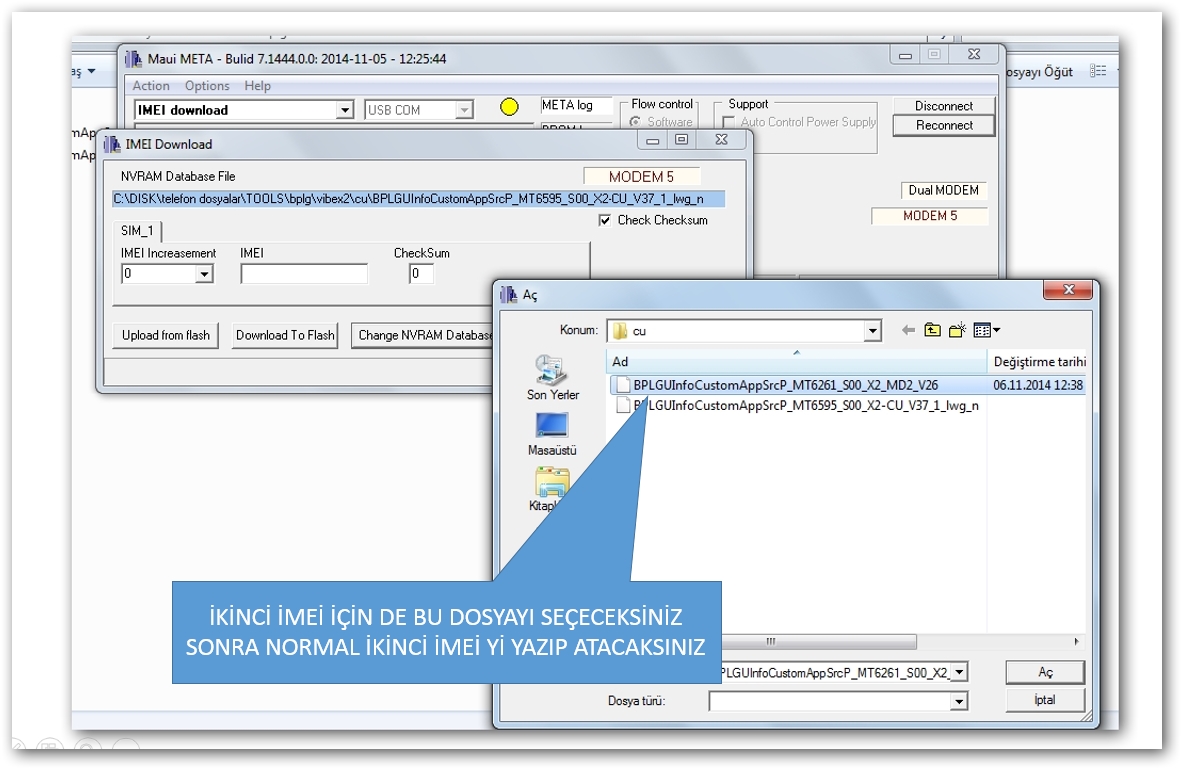Screen dimensions: 1182x769
Task: Open the Options menu
Action: pos(207,86)
